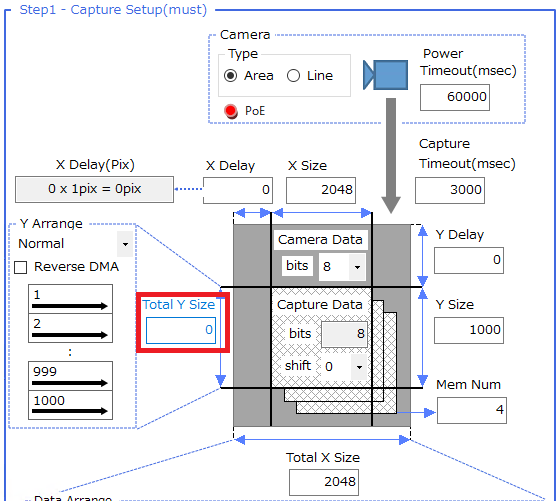
Task: Enable the Reverse DMA checkbox
Action: 20,267
